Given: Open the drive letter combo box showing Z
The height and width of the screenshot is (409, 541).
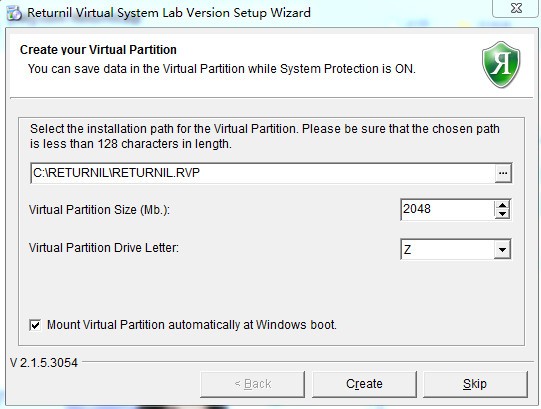Looking at the screenshot, I should (455, 249).
